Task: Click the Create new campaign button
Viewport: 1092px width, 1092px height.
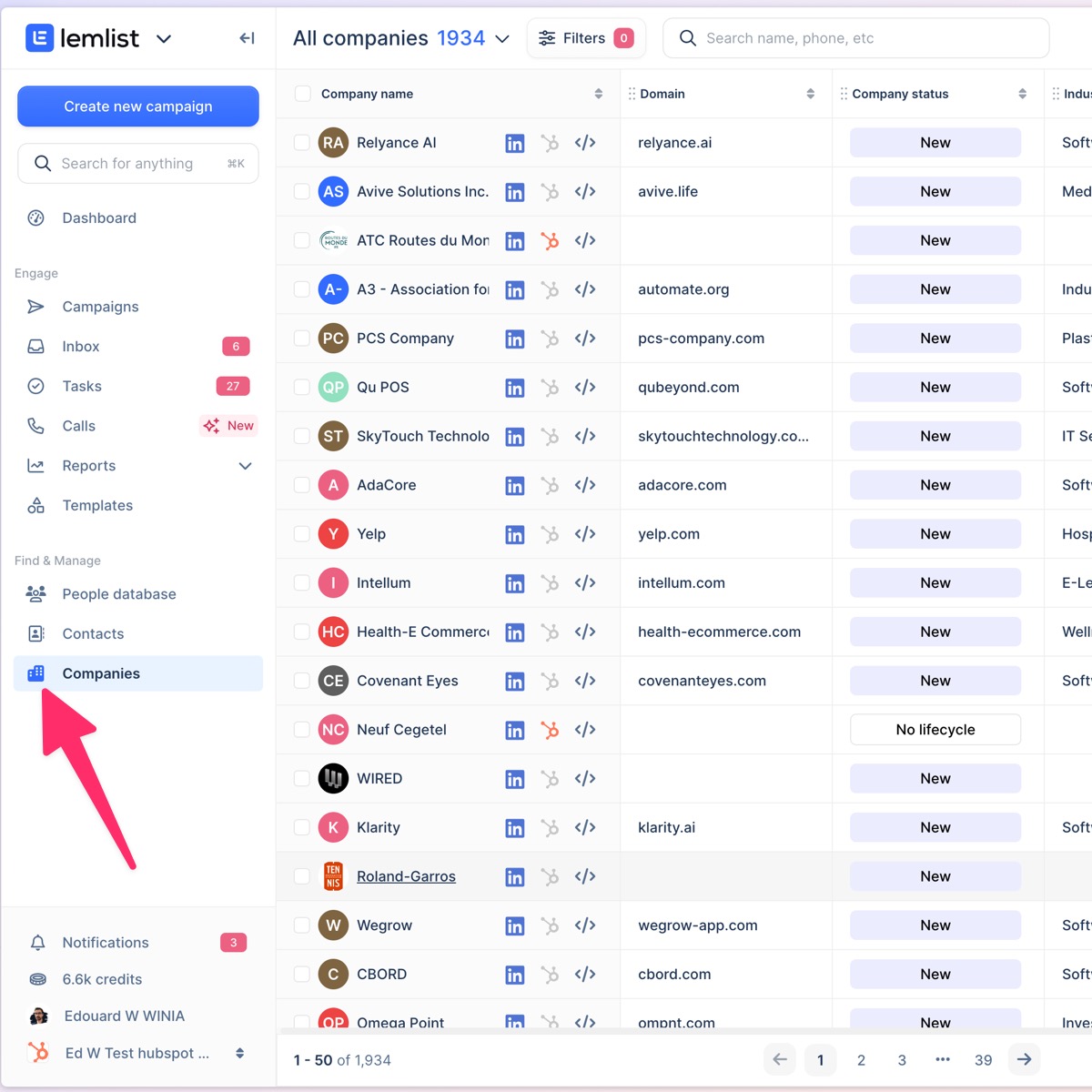Action: click(x=137, y=106)
